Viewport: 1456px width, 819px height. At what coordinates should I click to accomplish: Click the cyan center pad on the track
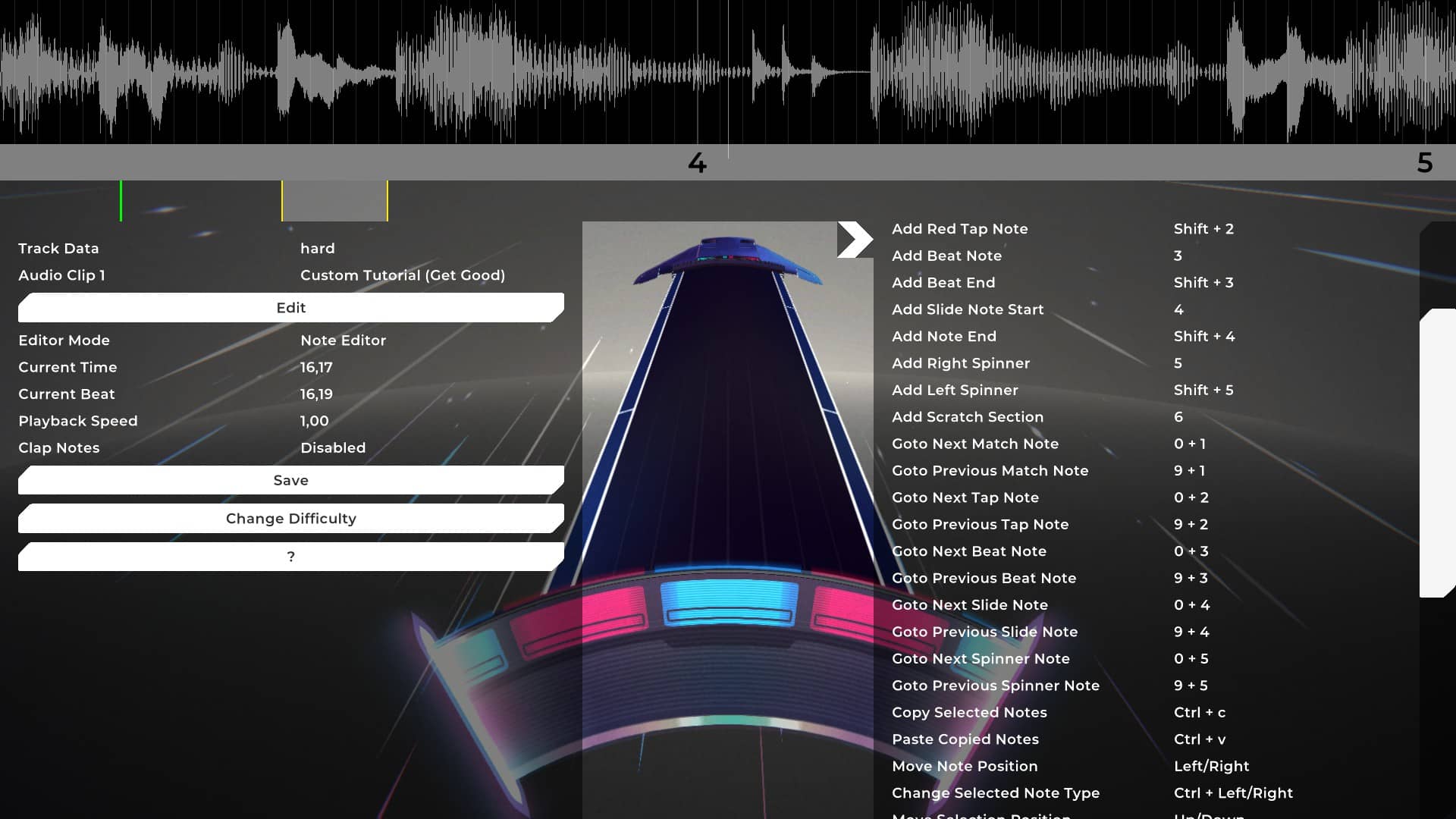point(729,604)
